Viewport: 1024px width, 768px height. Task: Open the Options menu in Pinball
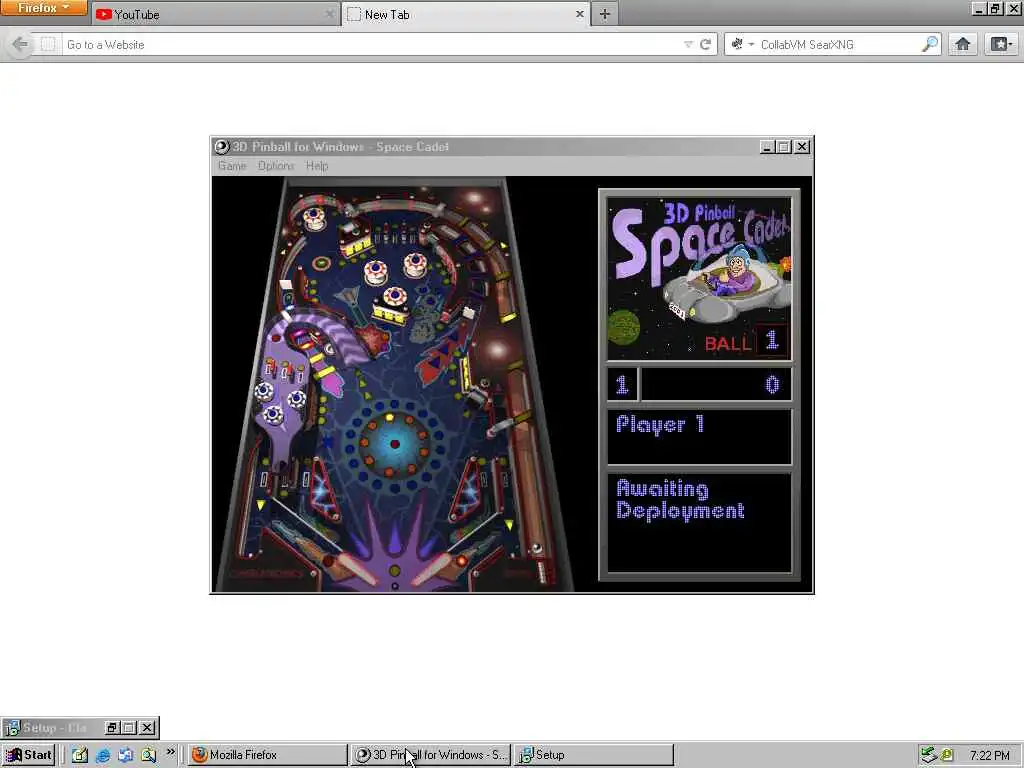[x=276, y=166]
